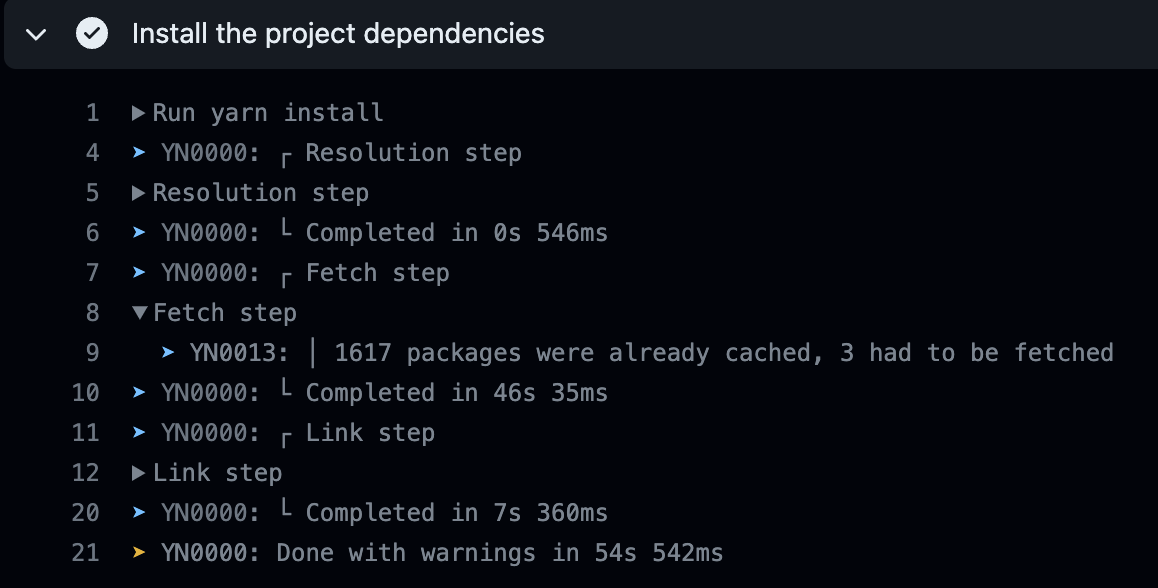The image size is (1158, 588).
Task: Click blue arrow on Completed in 7s line
Action: (139, 513)
